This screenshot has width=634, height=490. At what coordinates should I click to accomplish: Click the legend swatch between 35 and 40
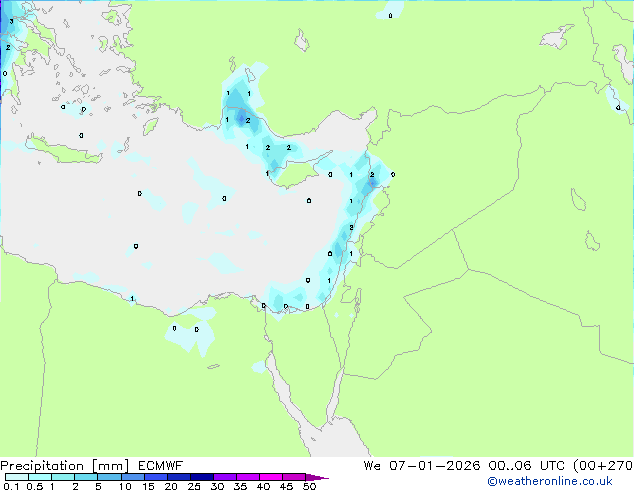(x=248, y=477)
